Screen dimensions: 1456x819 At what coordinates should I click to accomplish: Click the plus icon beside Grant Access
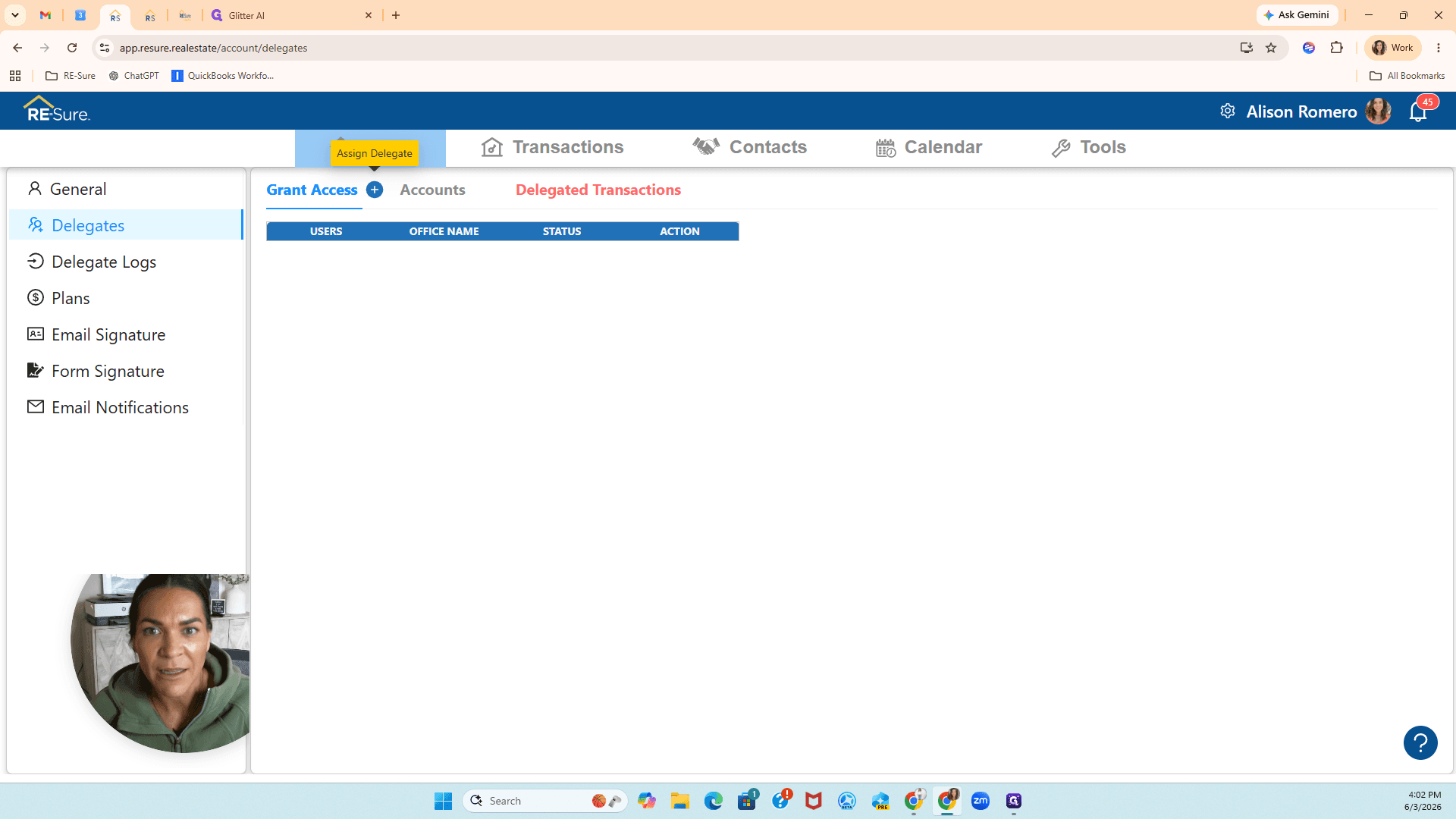click(375, 190)
